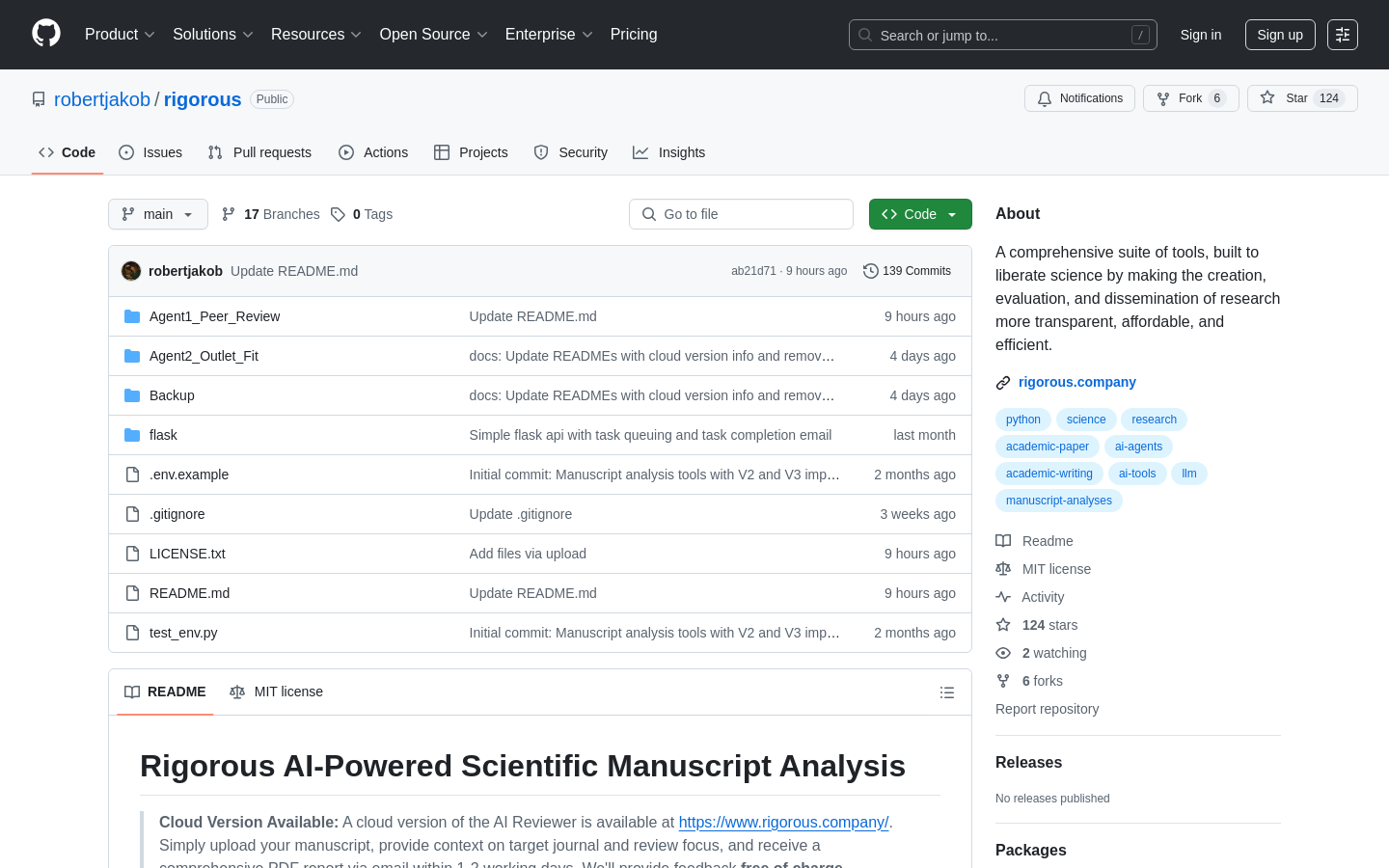Select the README tab in file panel
Viewport: 1389px width, 868px height.
click(x=165, y=692)
